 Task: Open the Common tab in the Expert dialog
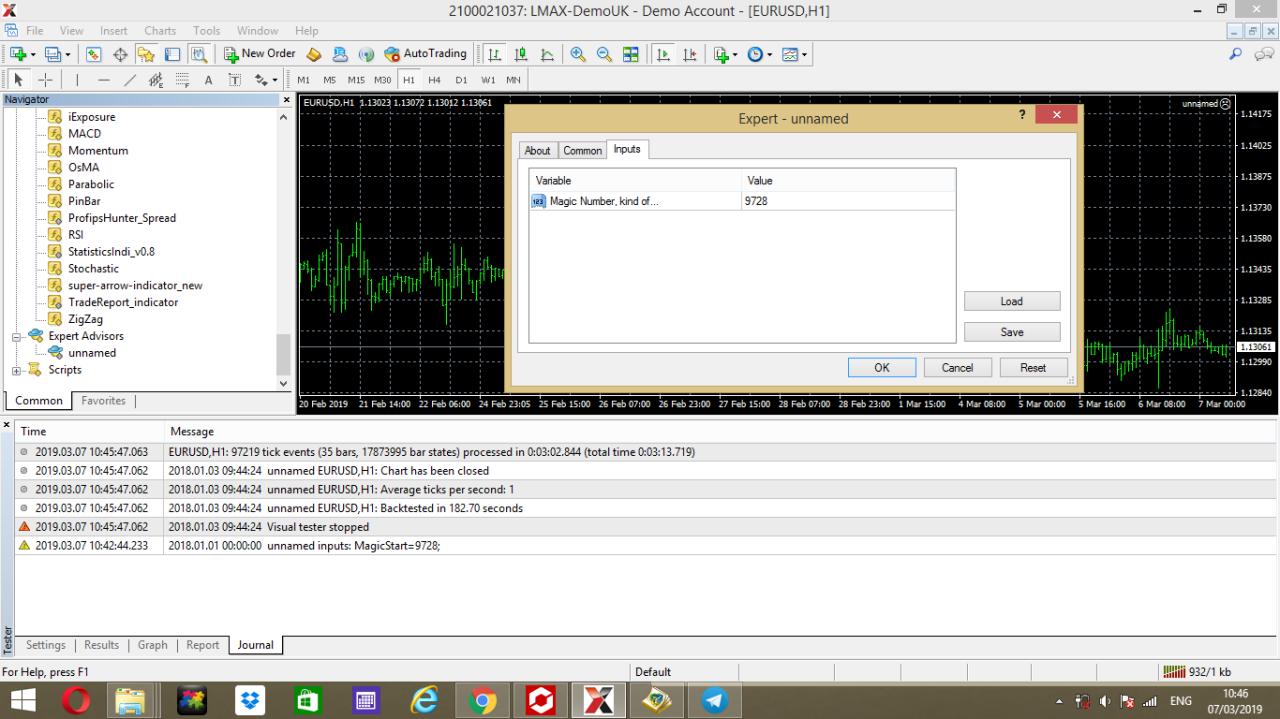click(x=582, y=150)
